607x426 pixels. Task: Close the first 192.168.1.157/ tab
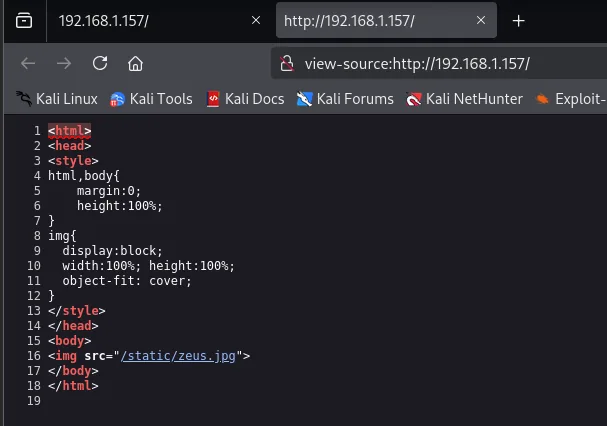(256, 20)
